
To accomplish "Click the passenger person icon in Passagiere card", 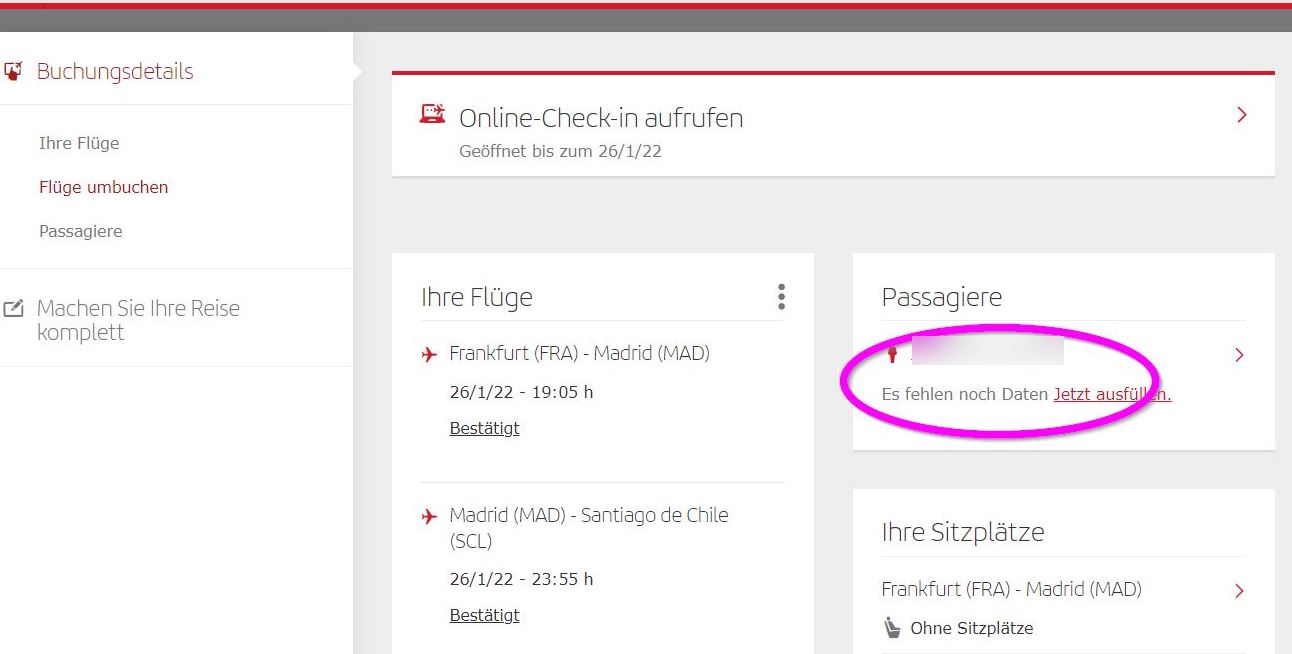I will (893, 355).
